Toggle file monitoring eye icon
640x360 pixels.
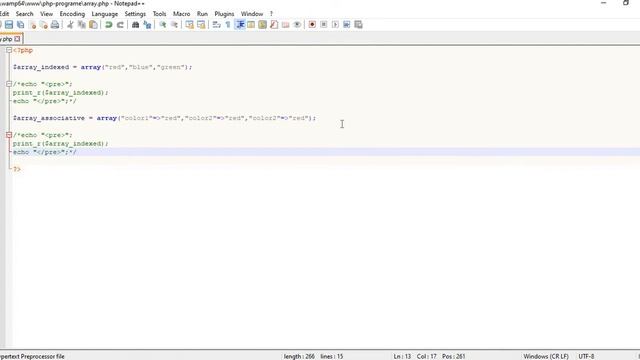(297, 25)
